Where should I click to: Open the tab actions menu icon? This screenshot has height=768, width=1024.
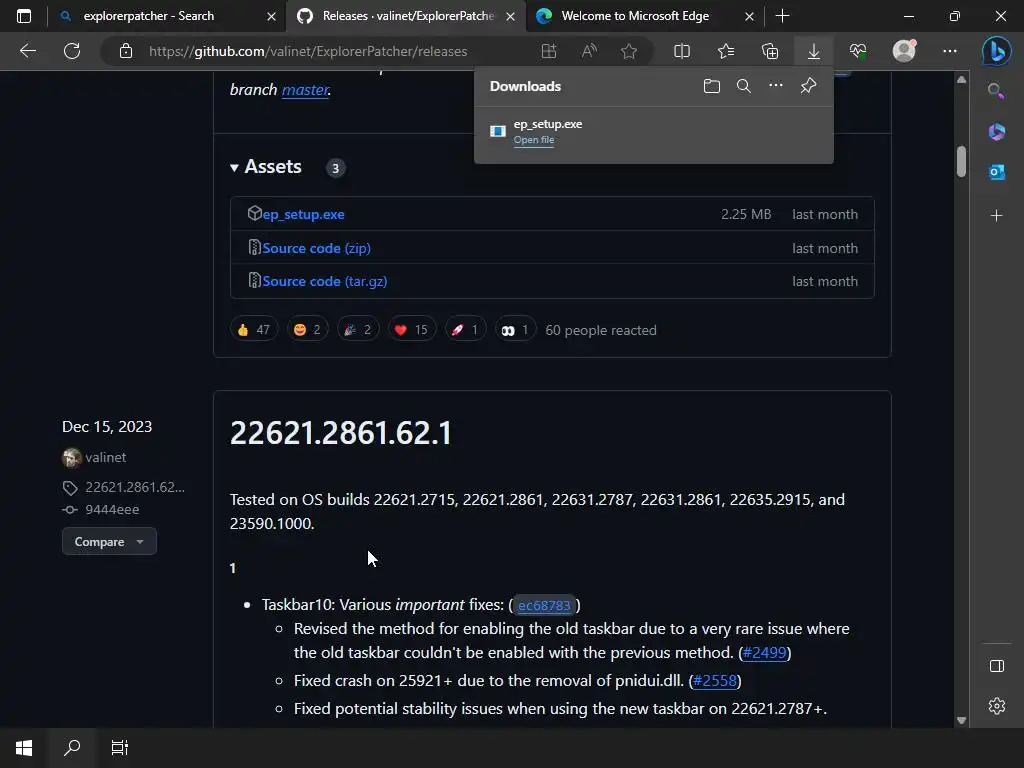click(x=24, y=16)
